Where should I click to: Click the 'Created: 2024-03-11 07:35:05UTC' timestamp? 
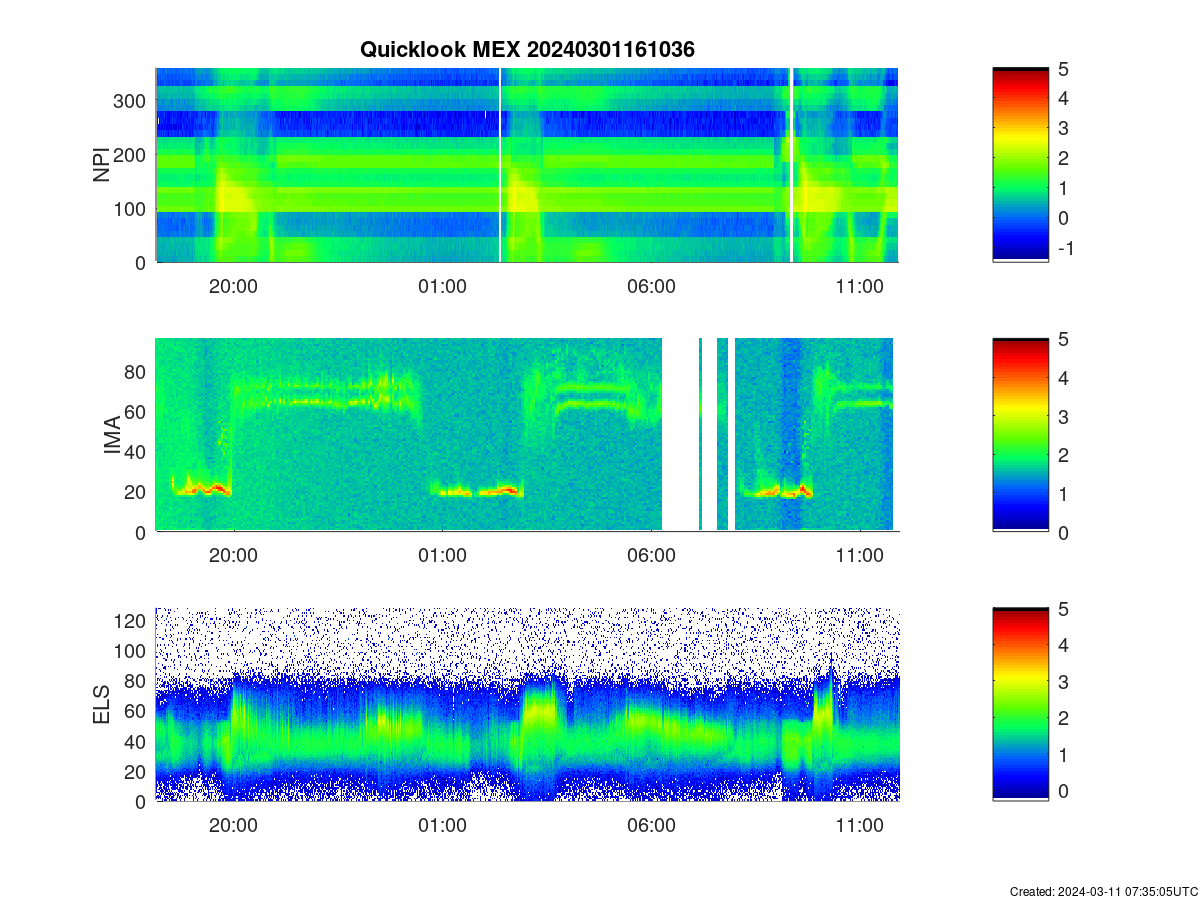pyautogui.click(x=1103, y=891)
